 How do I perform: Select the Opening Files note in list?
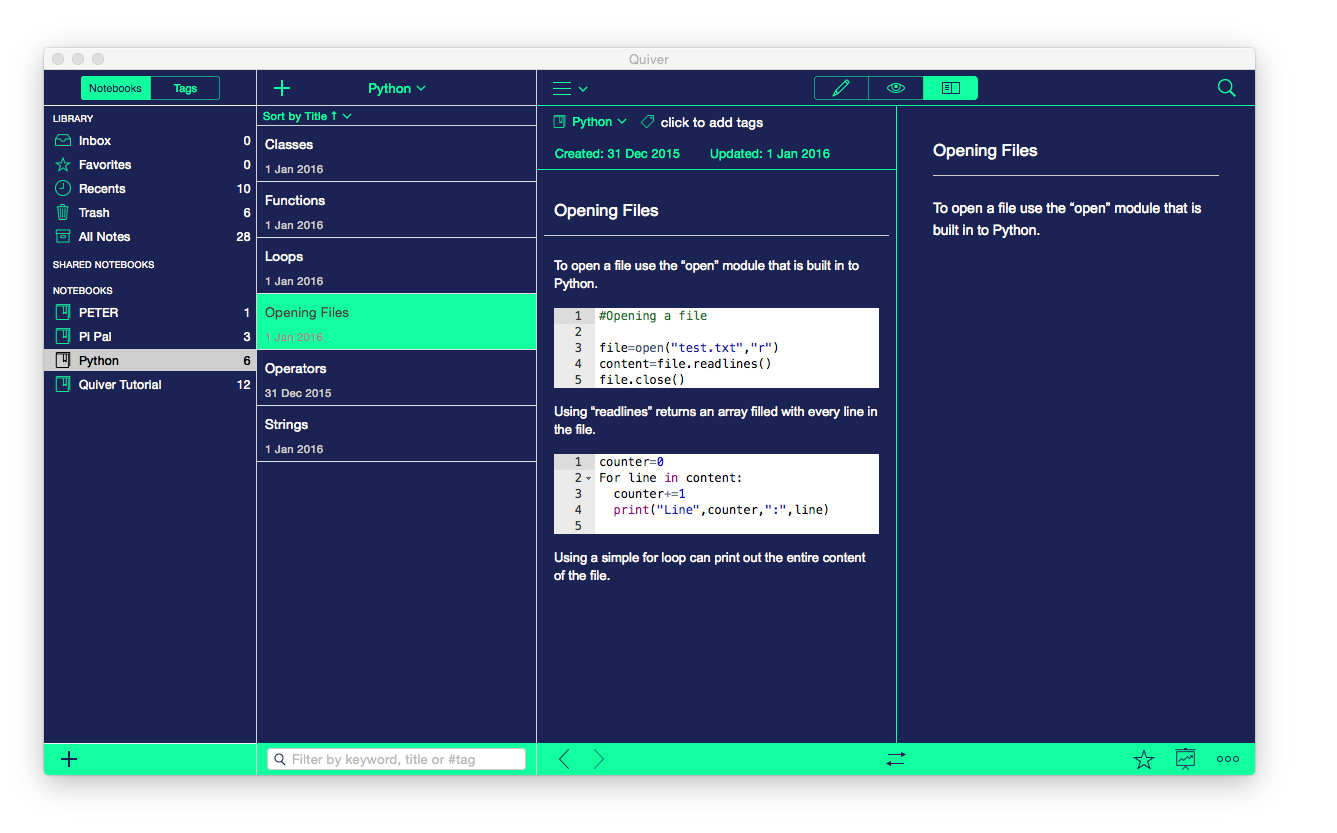pos(397,322)
